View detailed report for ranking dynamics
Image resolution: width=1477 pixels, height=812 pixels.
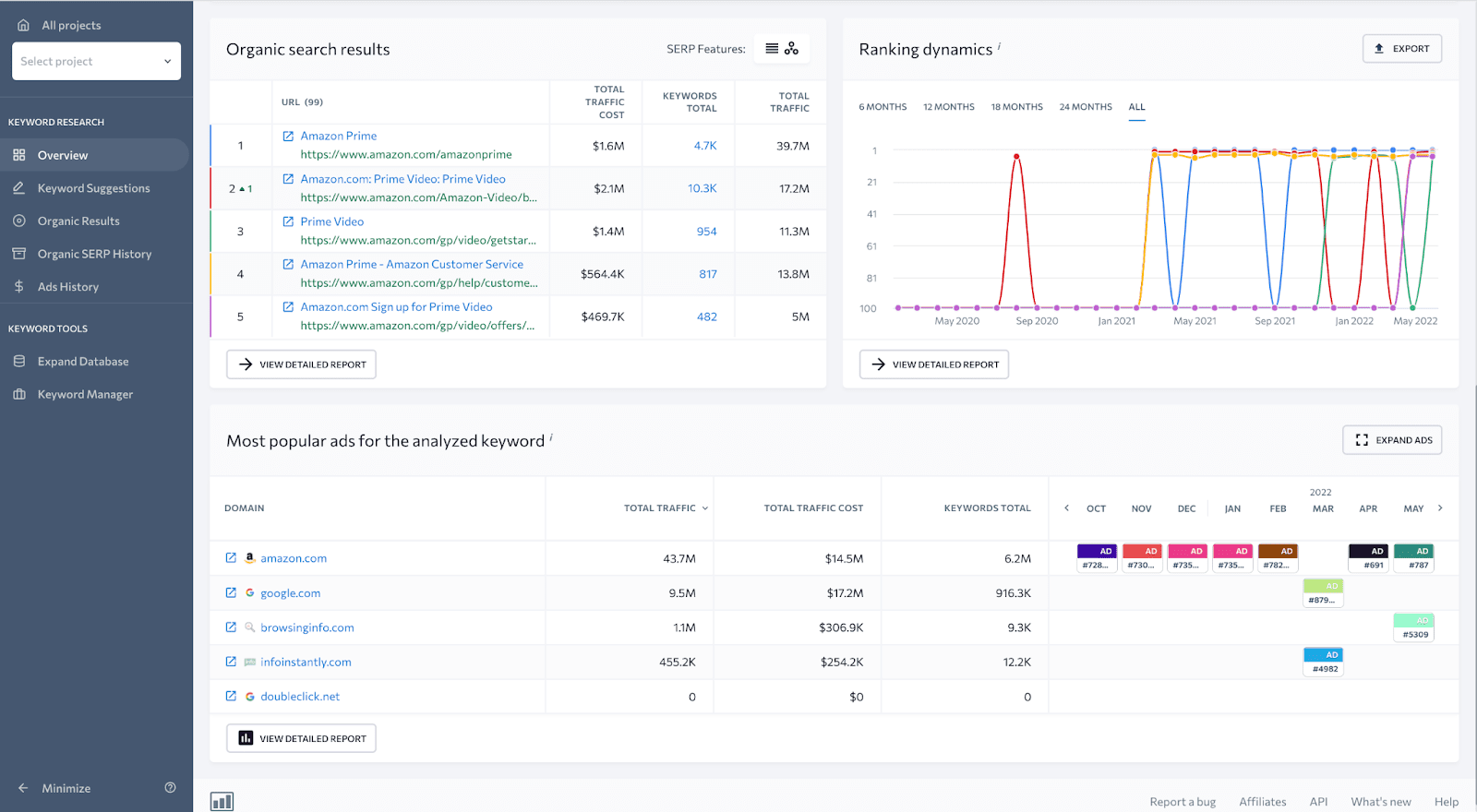pos(934,364)
